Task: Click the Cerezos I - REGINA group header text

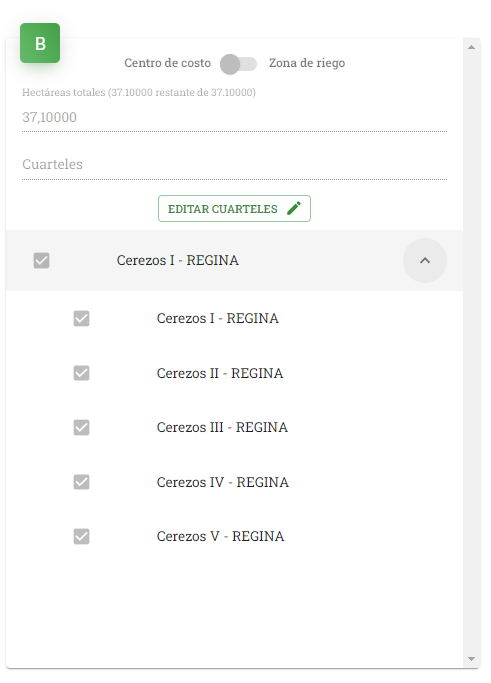Action: [178, 260]
